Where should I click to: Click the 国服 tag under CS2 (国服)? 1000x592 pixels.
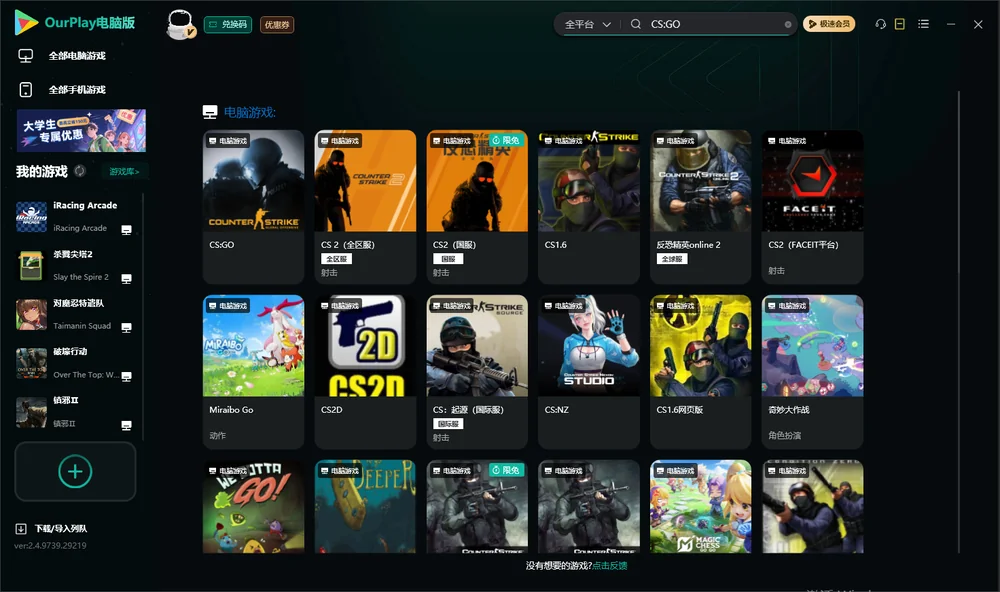click(x=448, y=259)
